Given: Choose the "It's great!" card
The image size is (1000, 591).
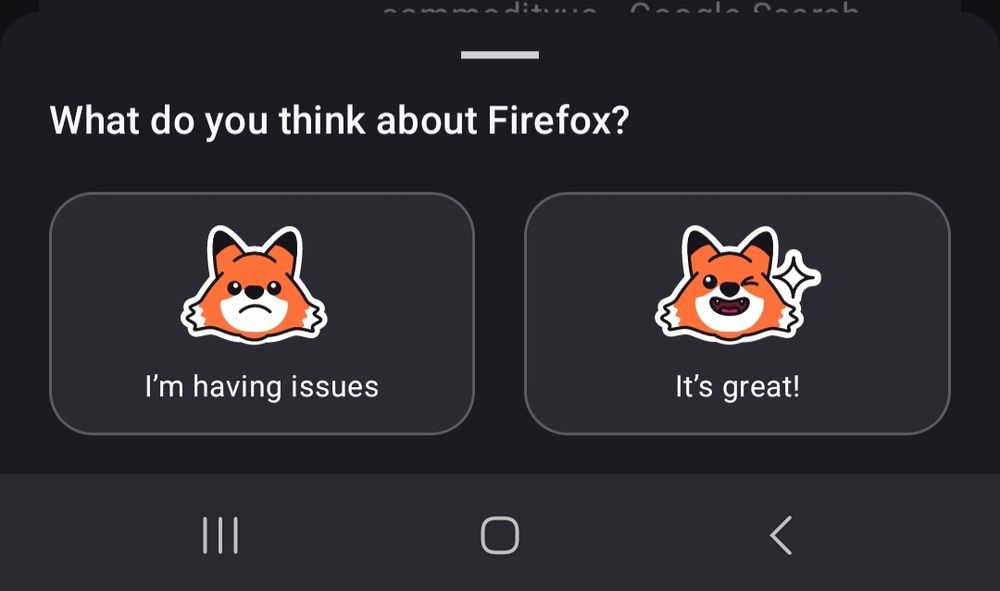Looking at the screenshot, I should point(737,314).
